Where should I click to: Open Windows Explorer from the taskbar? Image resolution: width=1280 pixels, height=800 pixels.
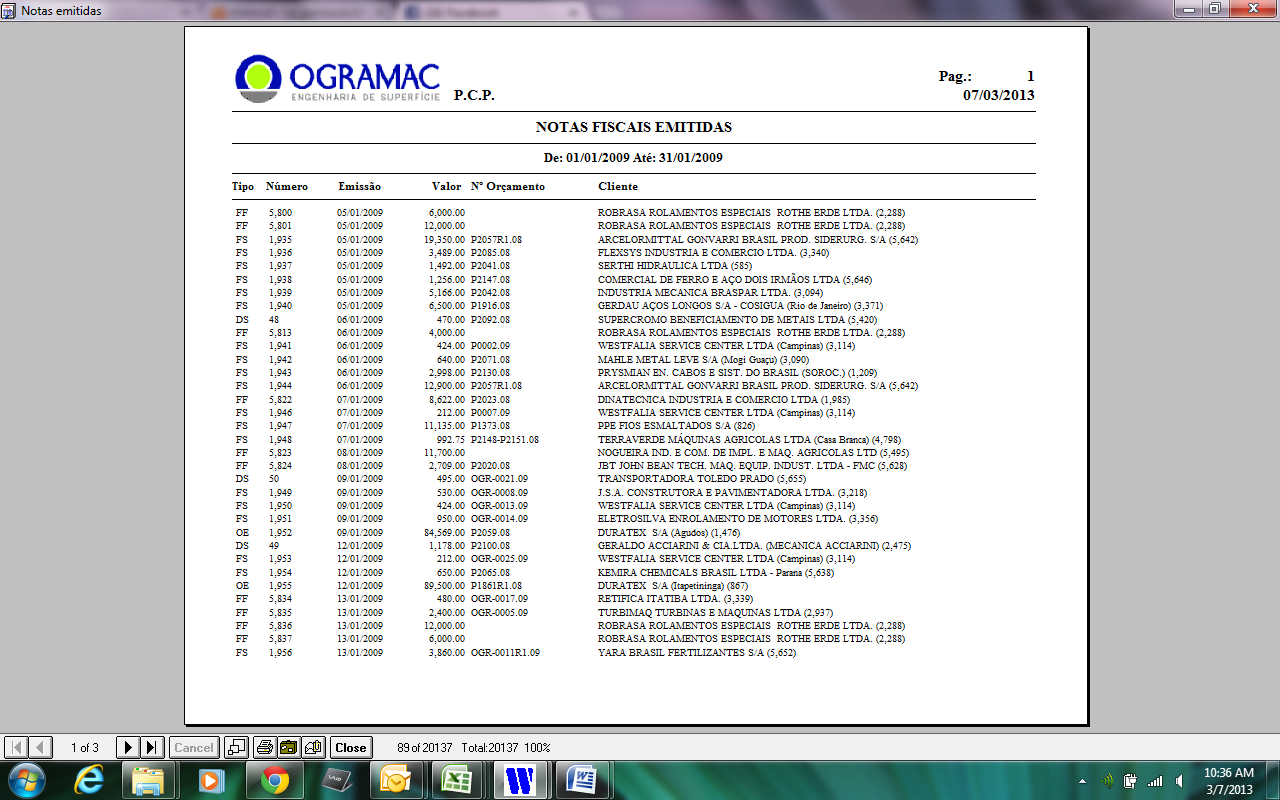149,780
